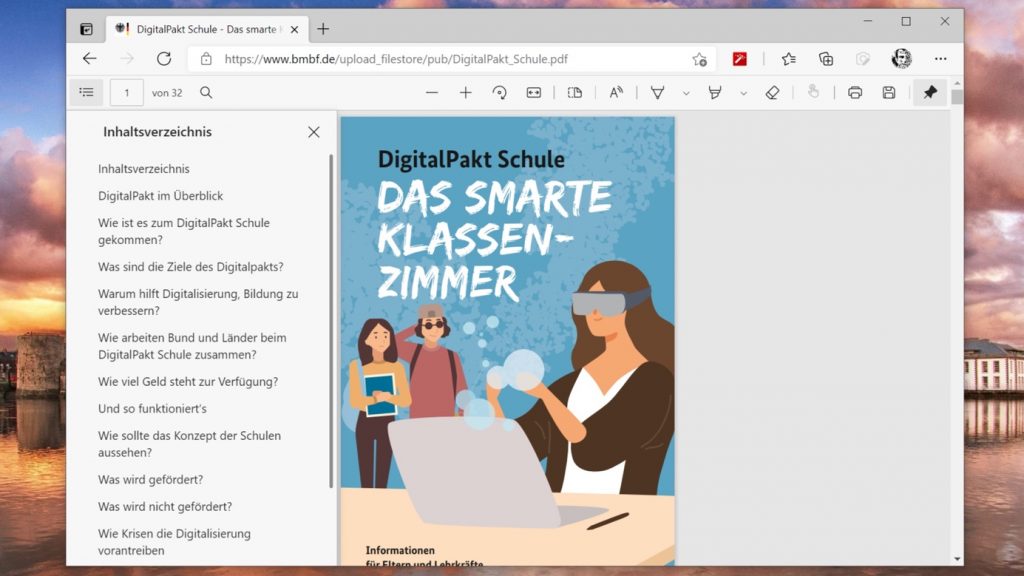The image size is (1024, 576).
Task: Activate the Read aloud feature
Action: click(616, 92)
